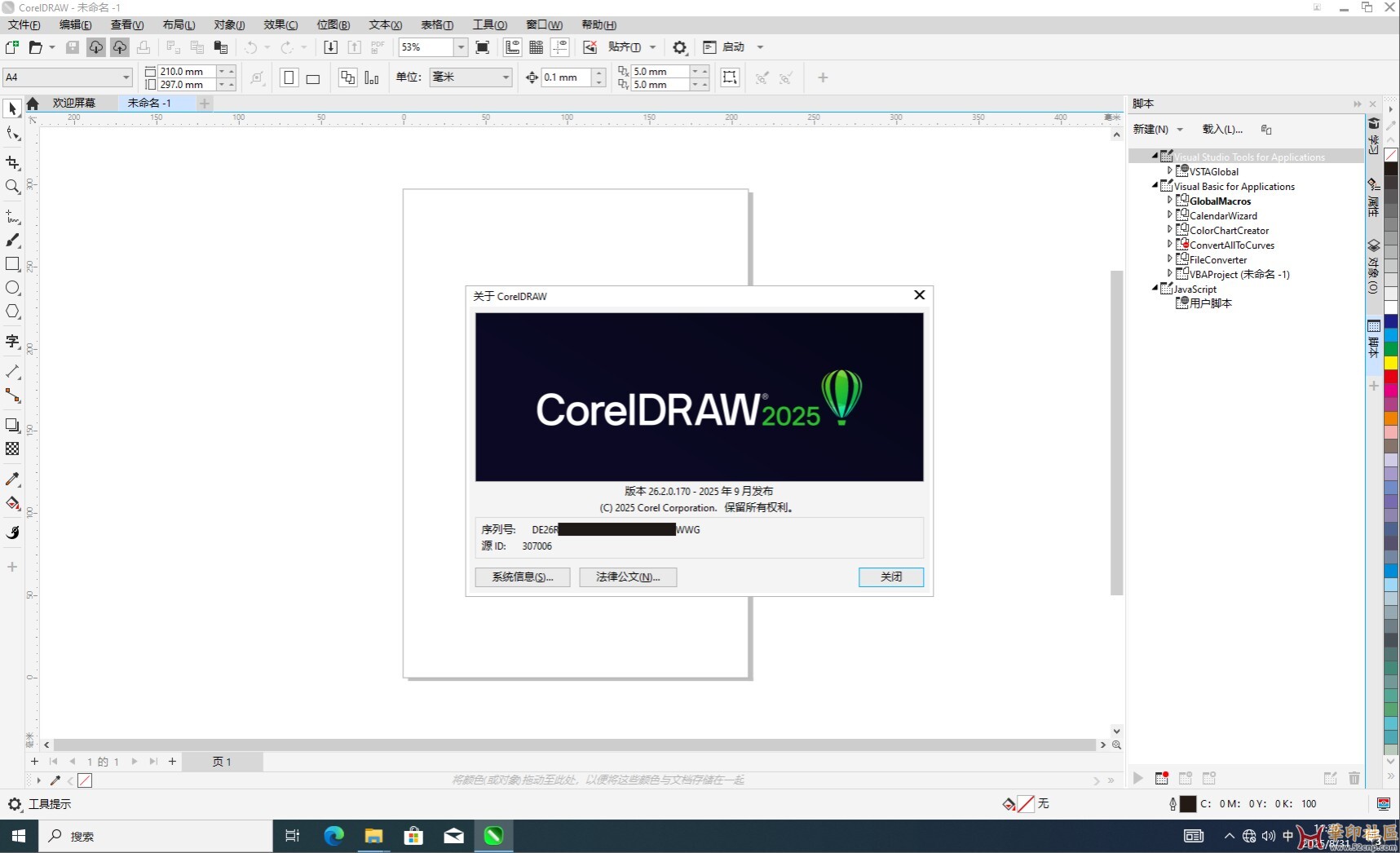The image size is (1400, 853).
Task: Open the Home welcome screen icon
Action: coord(33,104)
